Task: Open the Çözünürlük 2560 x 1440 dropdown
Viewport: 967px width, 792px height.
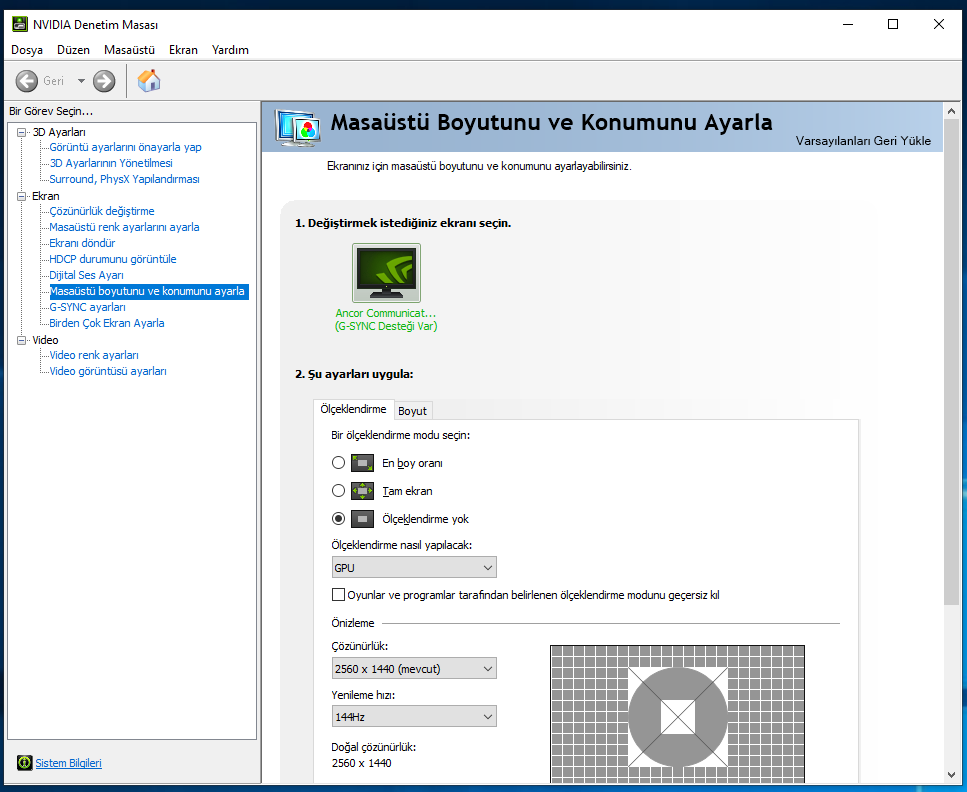Action: coord(414,669)
